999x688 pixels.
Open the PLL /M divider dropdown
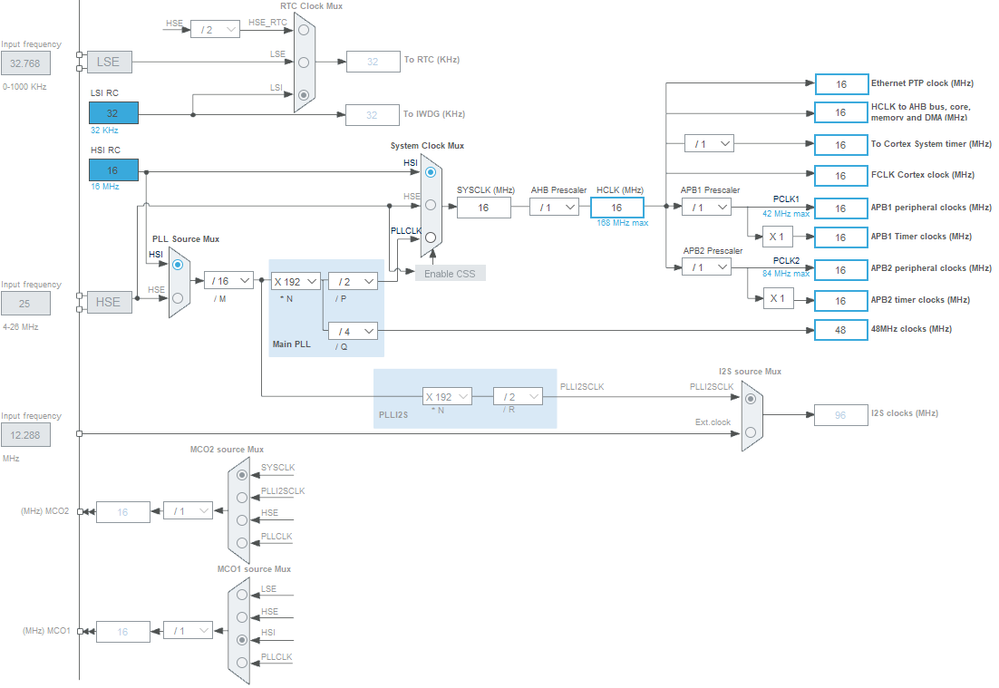pos(229,280)
